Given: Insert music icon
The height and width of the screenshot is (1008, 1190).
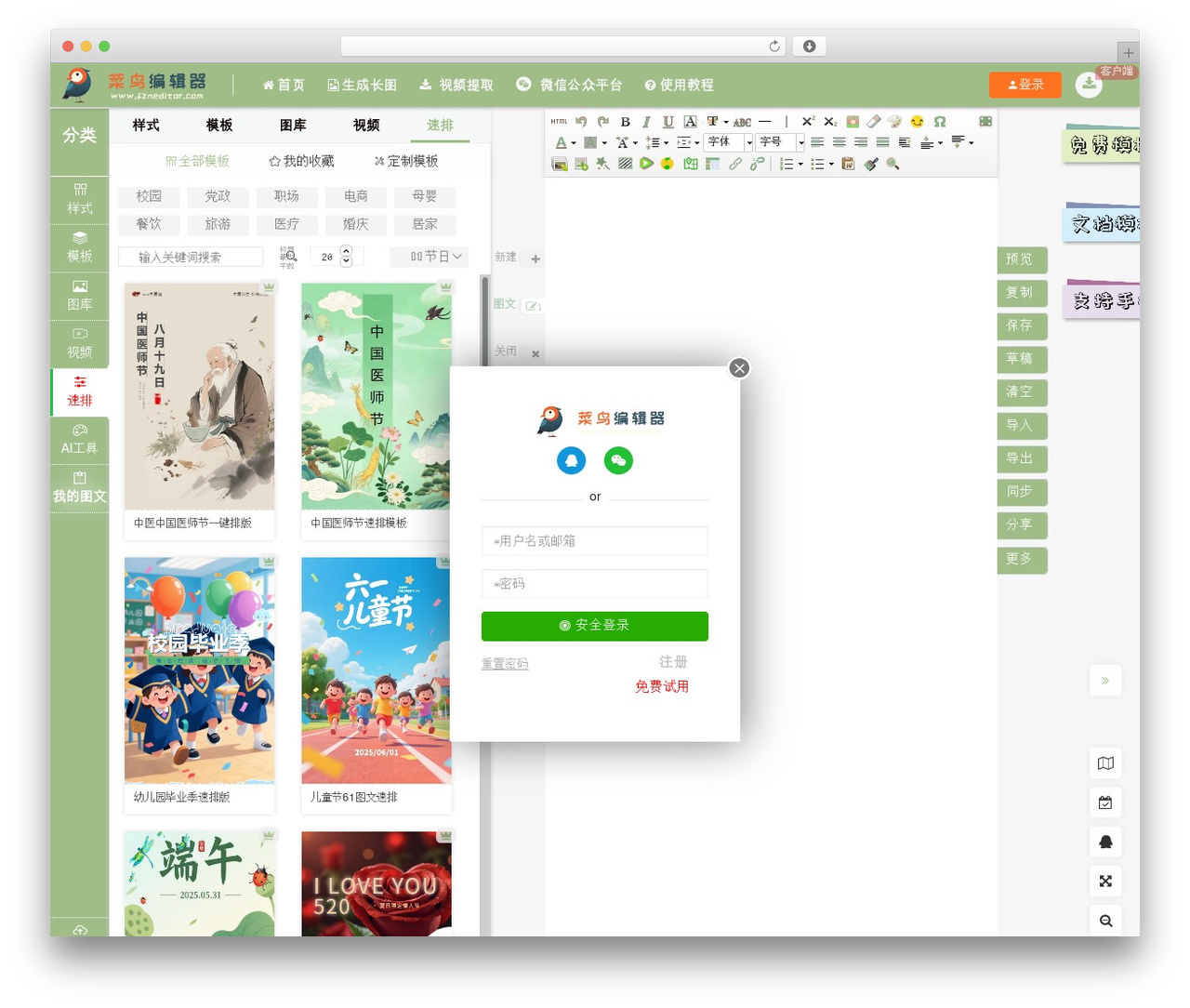Looking at the screenshot, I should coord(668,164).
